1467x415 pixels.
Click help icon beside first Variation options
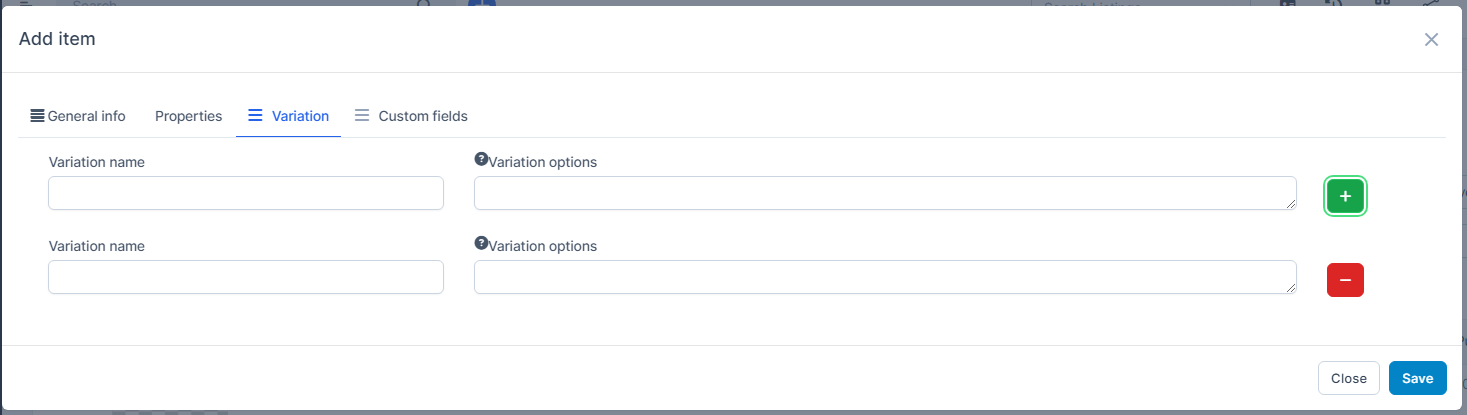[x=481, y=159]
